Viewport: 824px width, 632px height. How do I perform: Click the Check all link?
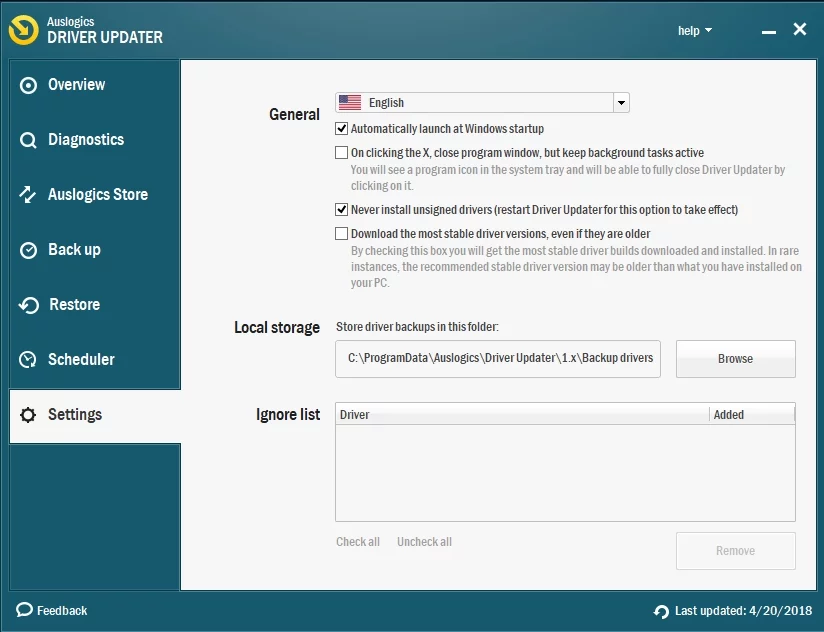coord(358,542)
